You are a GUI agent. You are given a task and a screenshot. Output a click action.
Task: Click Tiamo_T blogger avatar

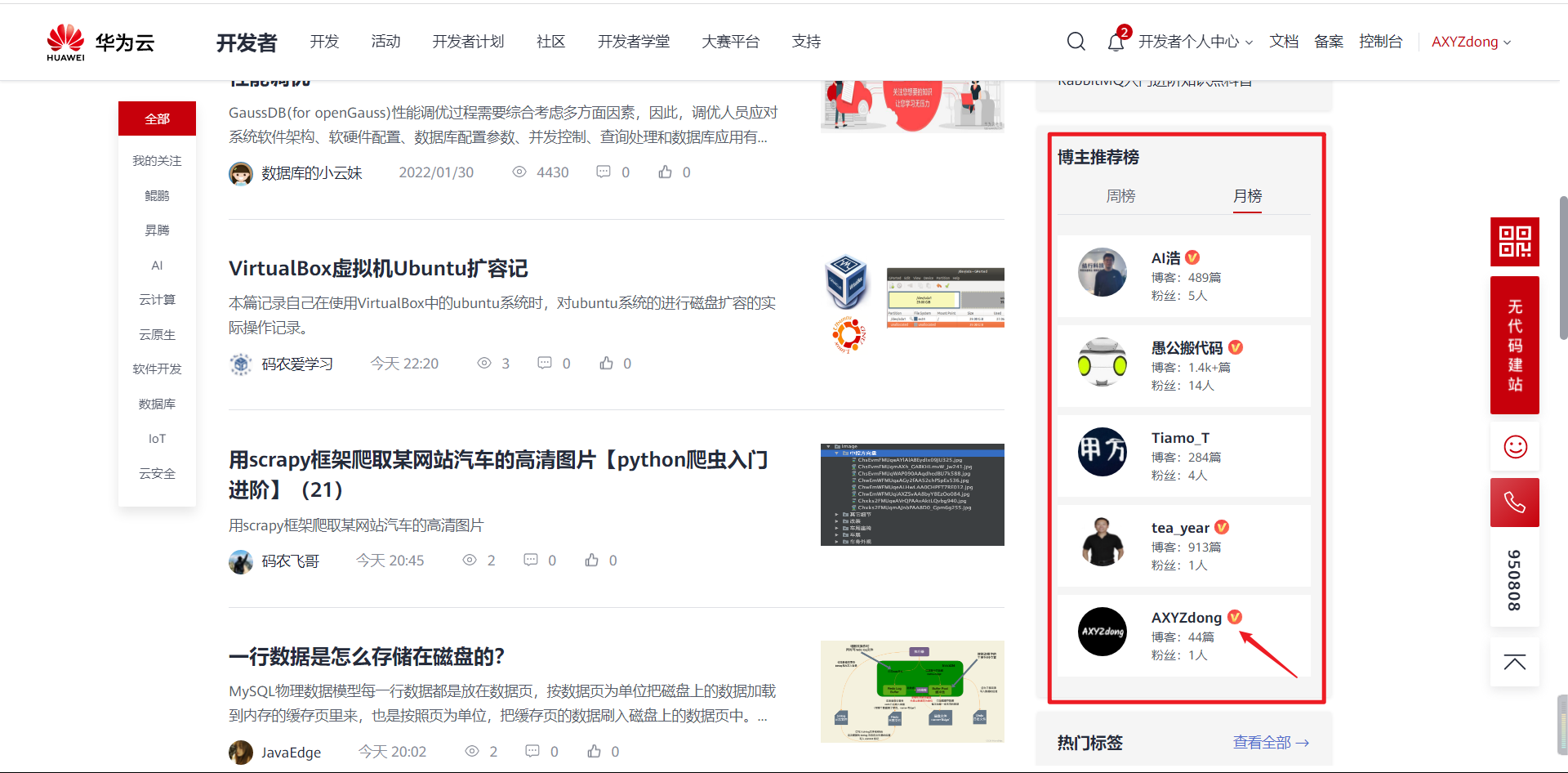[1102, 452]
